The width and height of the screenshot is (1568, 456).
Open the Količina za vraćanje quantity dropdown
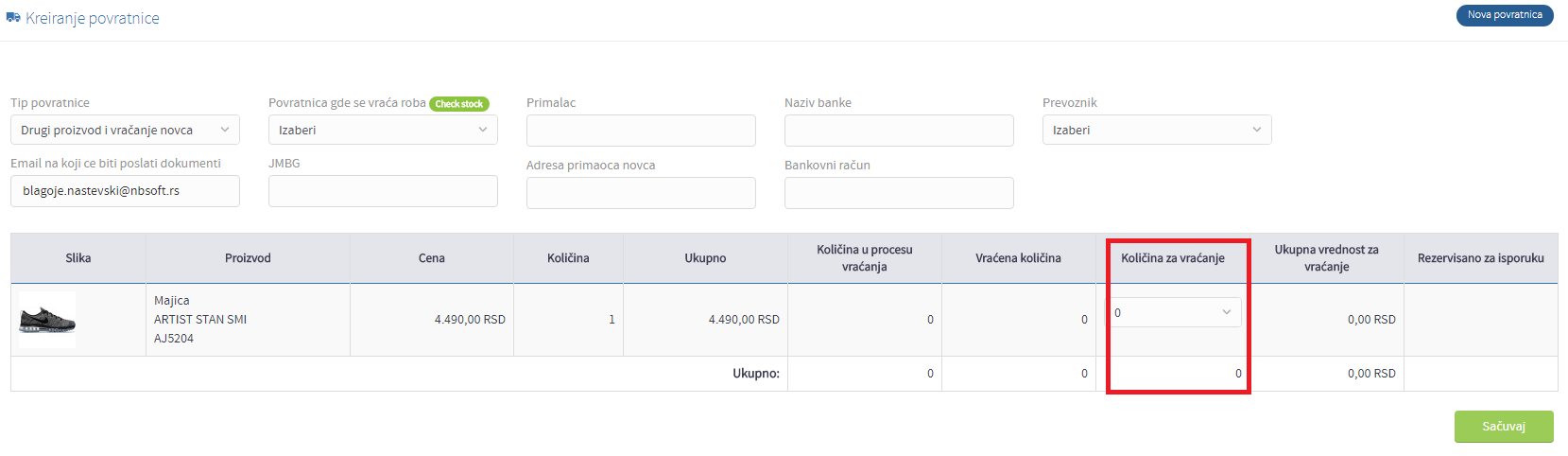1175,312
